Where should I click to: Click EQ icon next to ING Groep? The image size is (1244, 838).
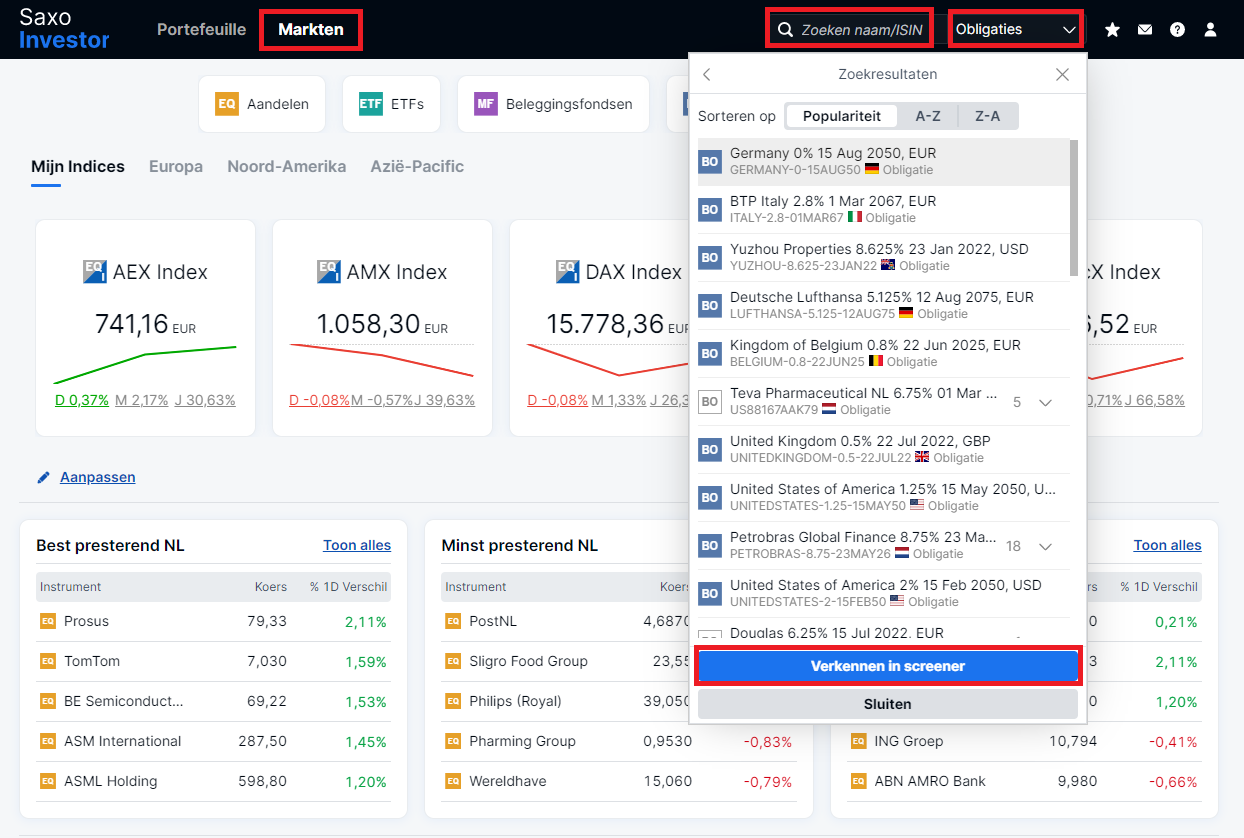click(x=858, y=741)
